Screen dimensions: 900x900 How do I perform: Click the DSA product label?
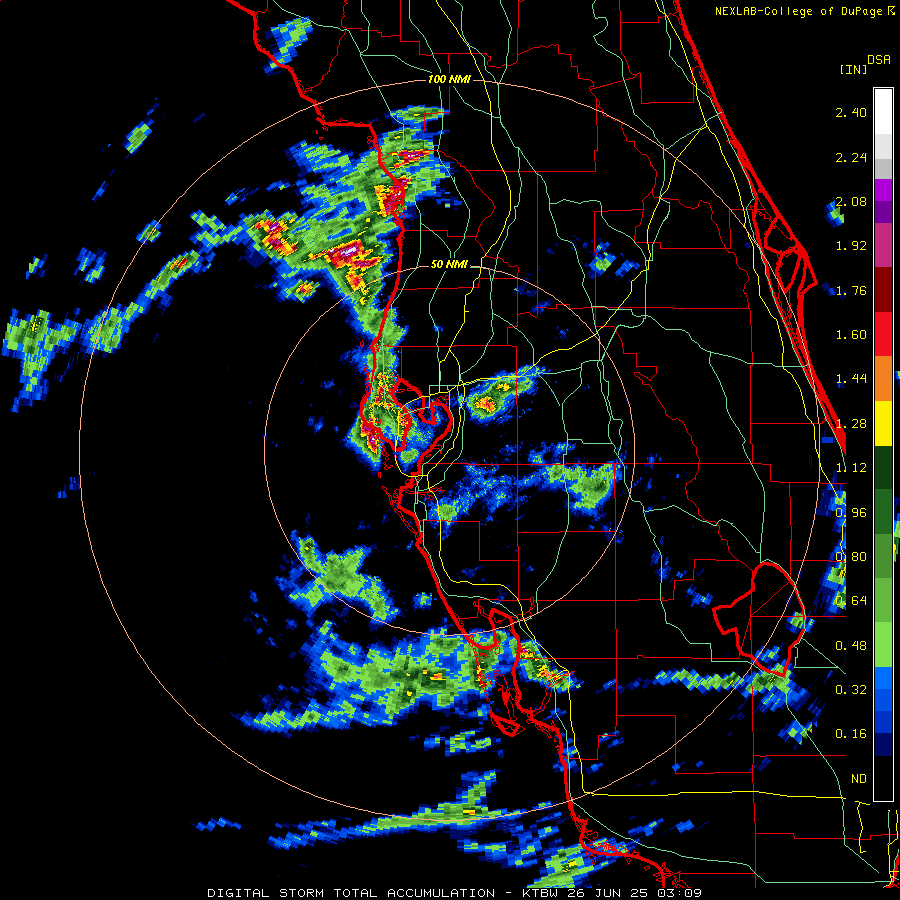(x=879, y=60)
